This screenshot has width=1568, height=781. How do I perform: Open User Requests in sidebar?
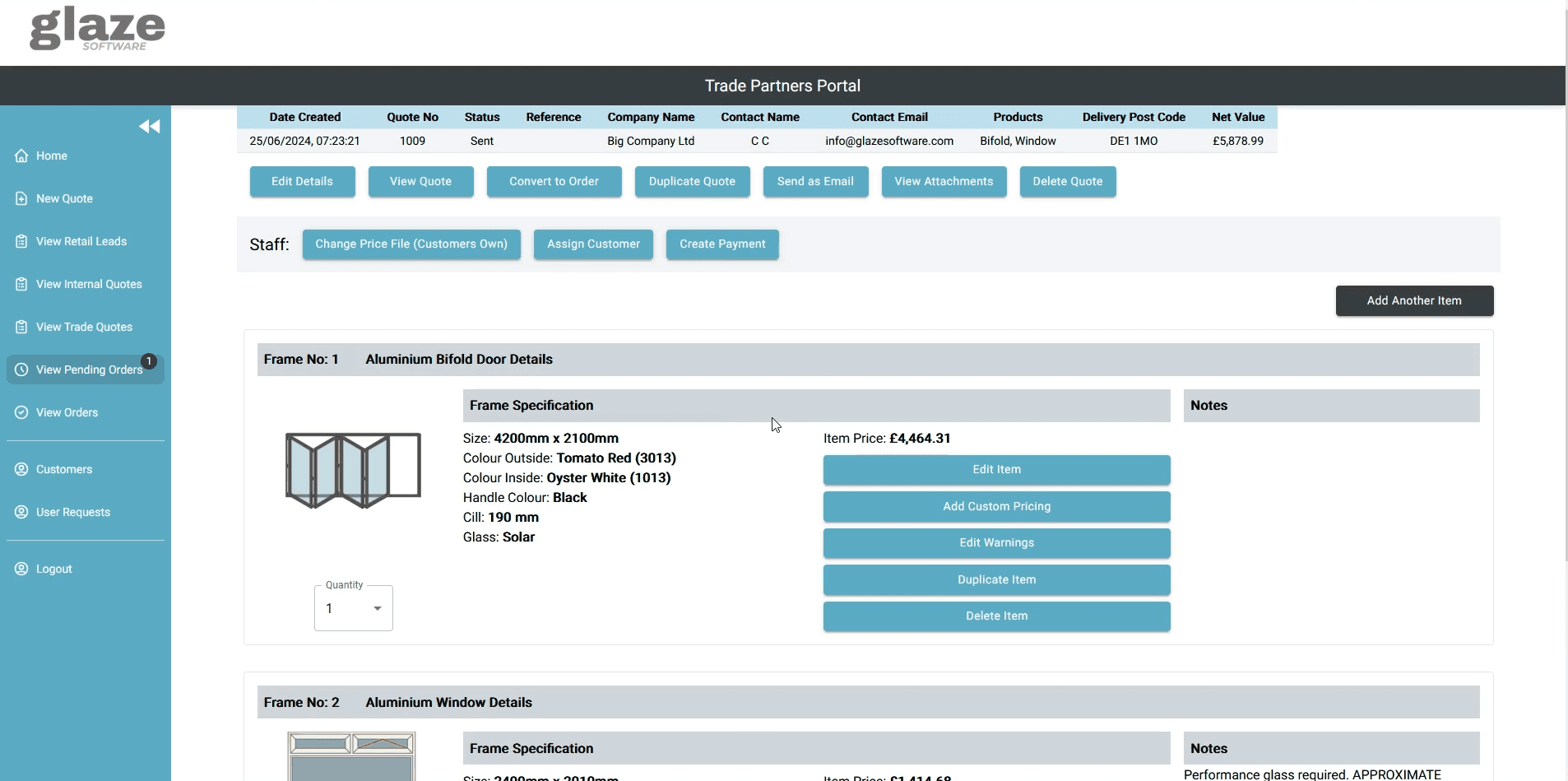click(x=86, y=512)
